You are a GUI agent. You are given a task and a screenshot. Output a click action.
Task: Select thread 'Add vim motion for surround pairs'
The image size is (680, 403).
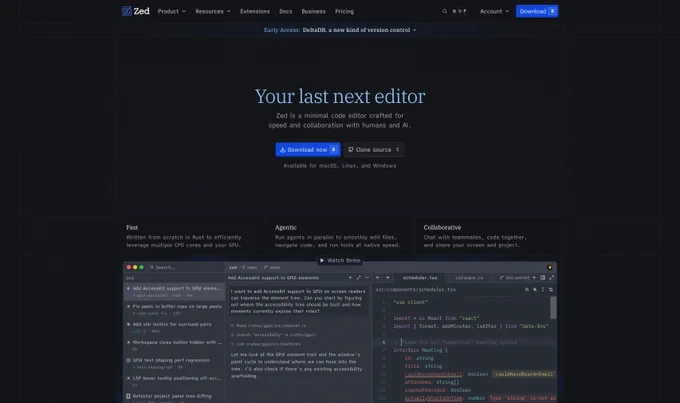point(174,327)
